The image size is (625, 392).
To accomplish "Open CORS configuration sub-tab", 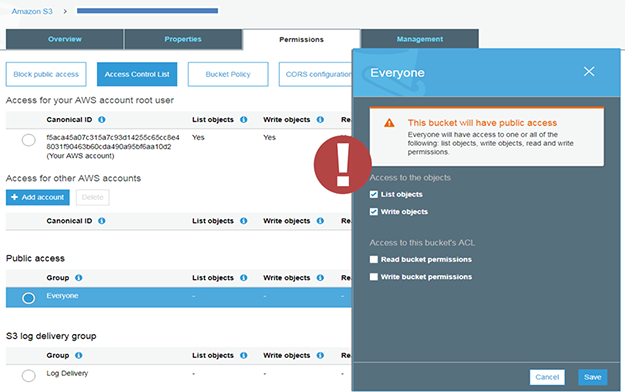I will tap(316, 74).
